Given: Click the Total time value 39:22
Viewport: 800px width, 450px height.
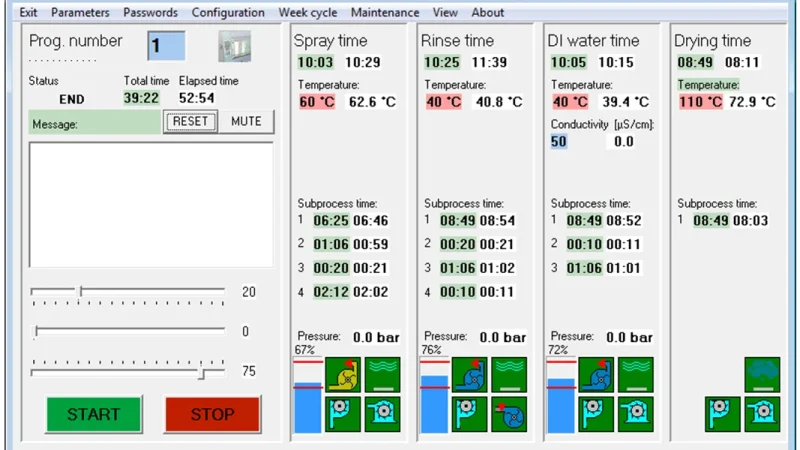Looking at the screenshot, I should point(141,98).
